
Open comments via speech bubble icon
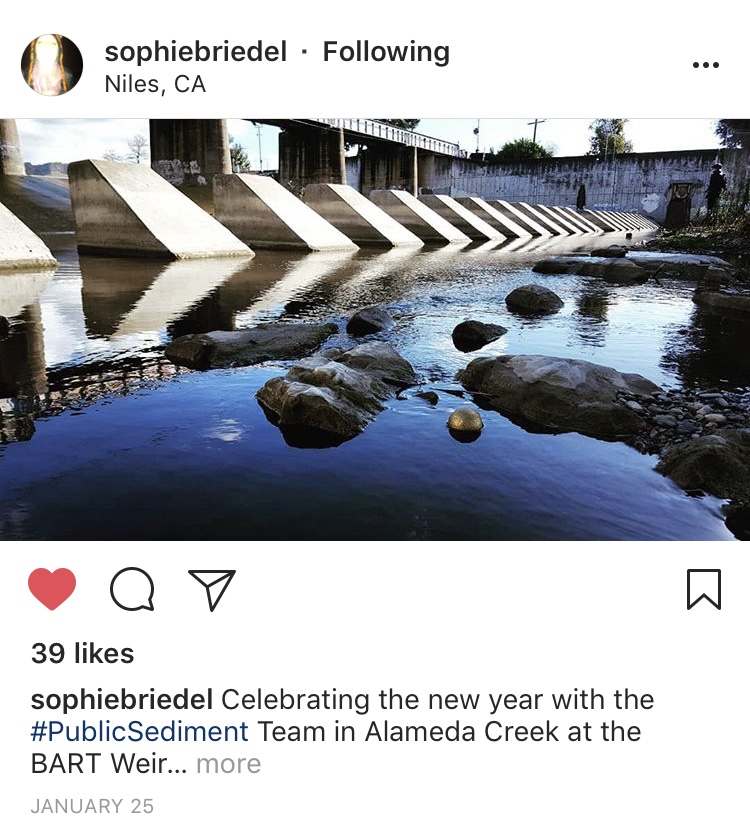(132, 589)
